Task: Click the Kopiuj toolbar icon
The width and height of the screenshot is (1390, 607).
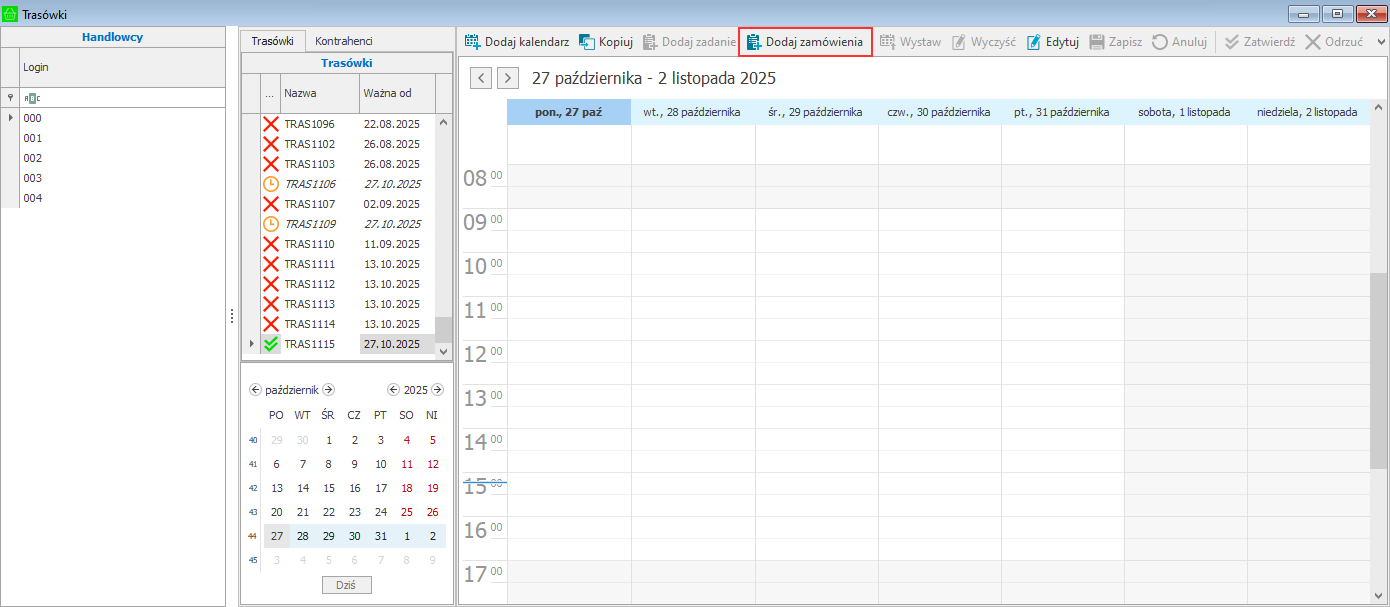Action: 587,42
